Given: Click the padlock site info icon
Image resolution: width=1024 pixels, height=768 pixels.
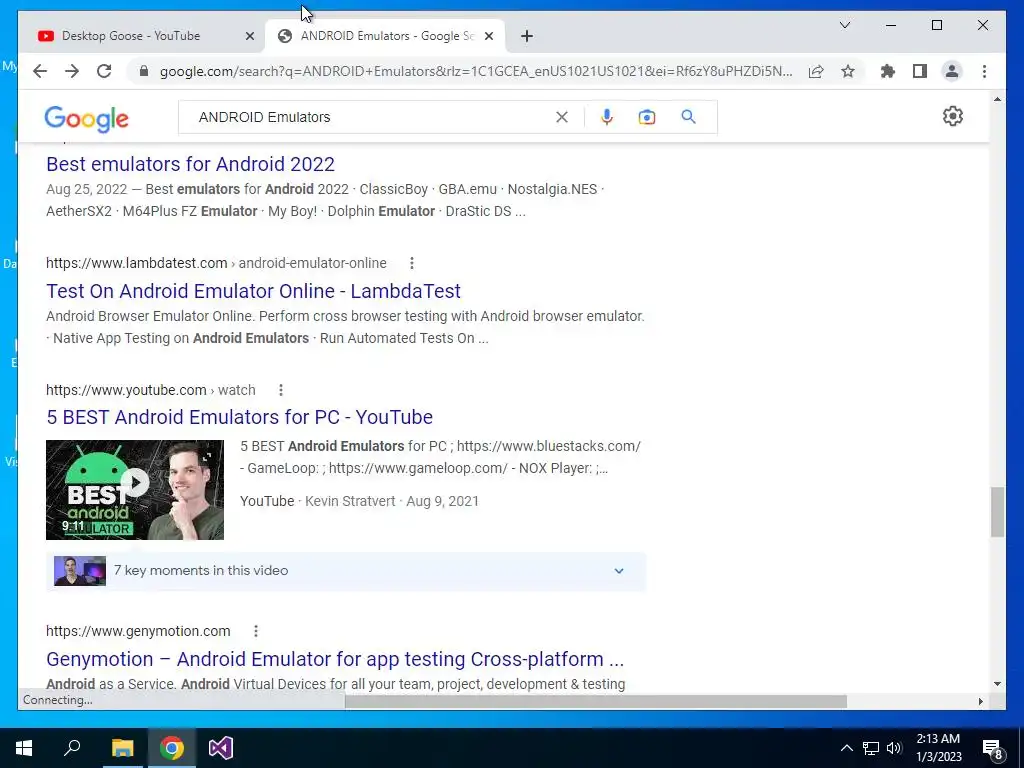Looking at the screenshot, I should coord(144,71).
